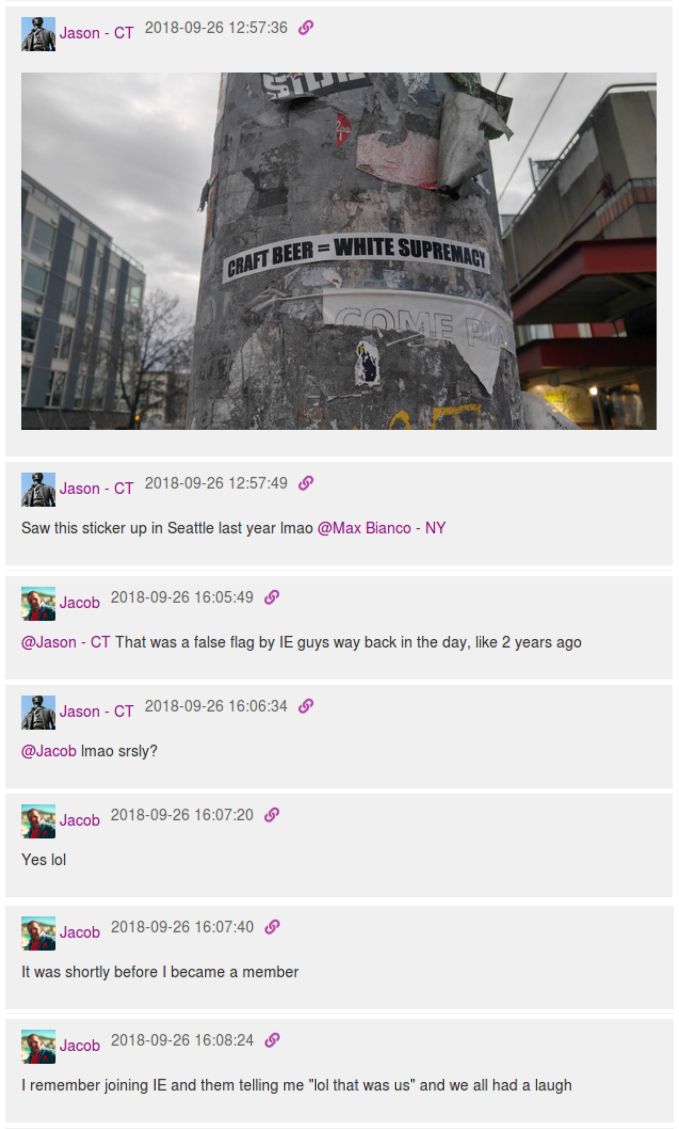Screen dimensions: 679x1129
Task: Click permalink icon on 16:07:20 message
Action: click(271, 814)
